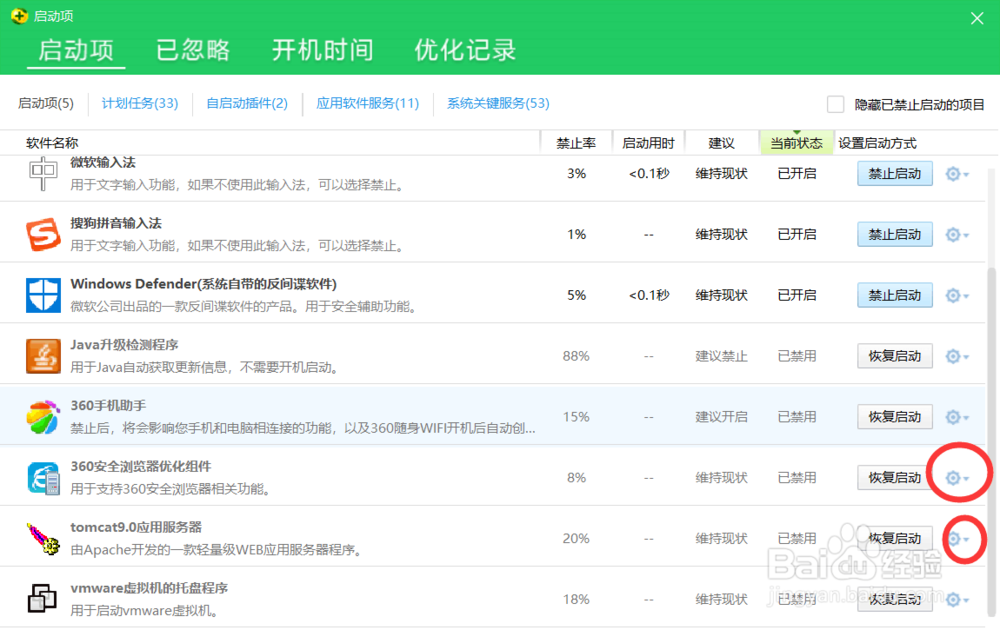Open the 优化记录 tab

(465, 50)
